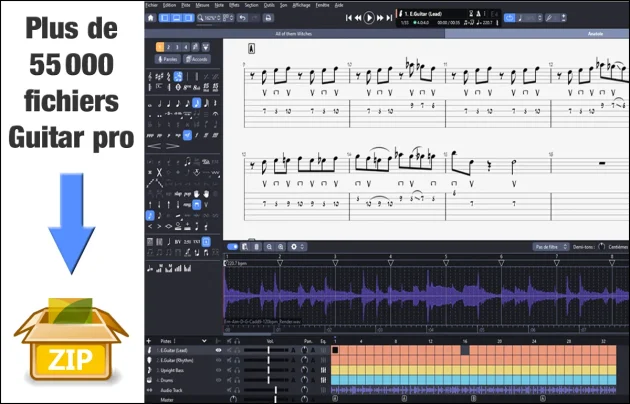
Task: Open the layout view dropdown
Action: point(228,18)
